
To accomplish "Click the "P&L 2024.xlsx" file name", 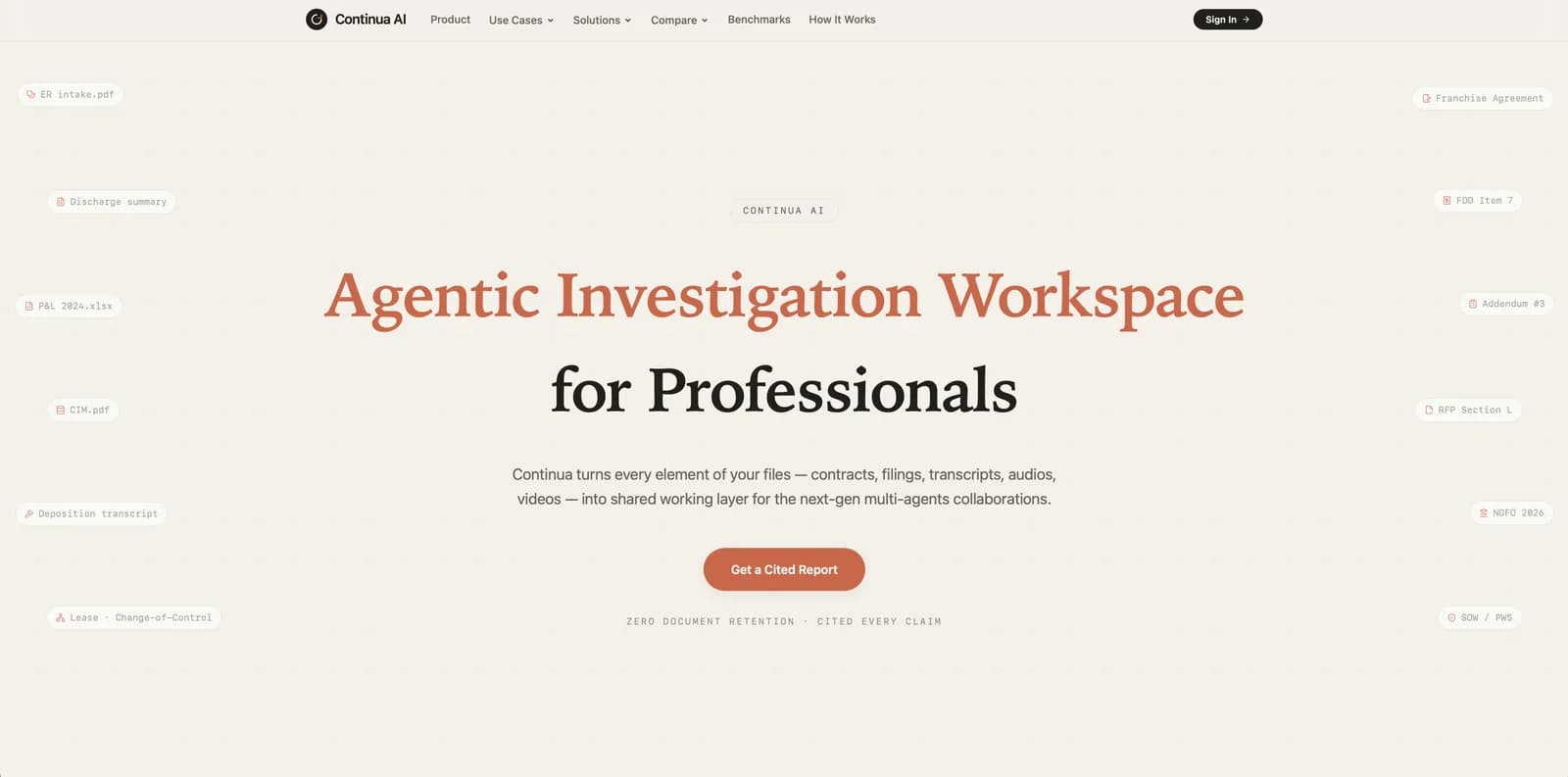I will pos(75,307).
